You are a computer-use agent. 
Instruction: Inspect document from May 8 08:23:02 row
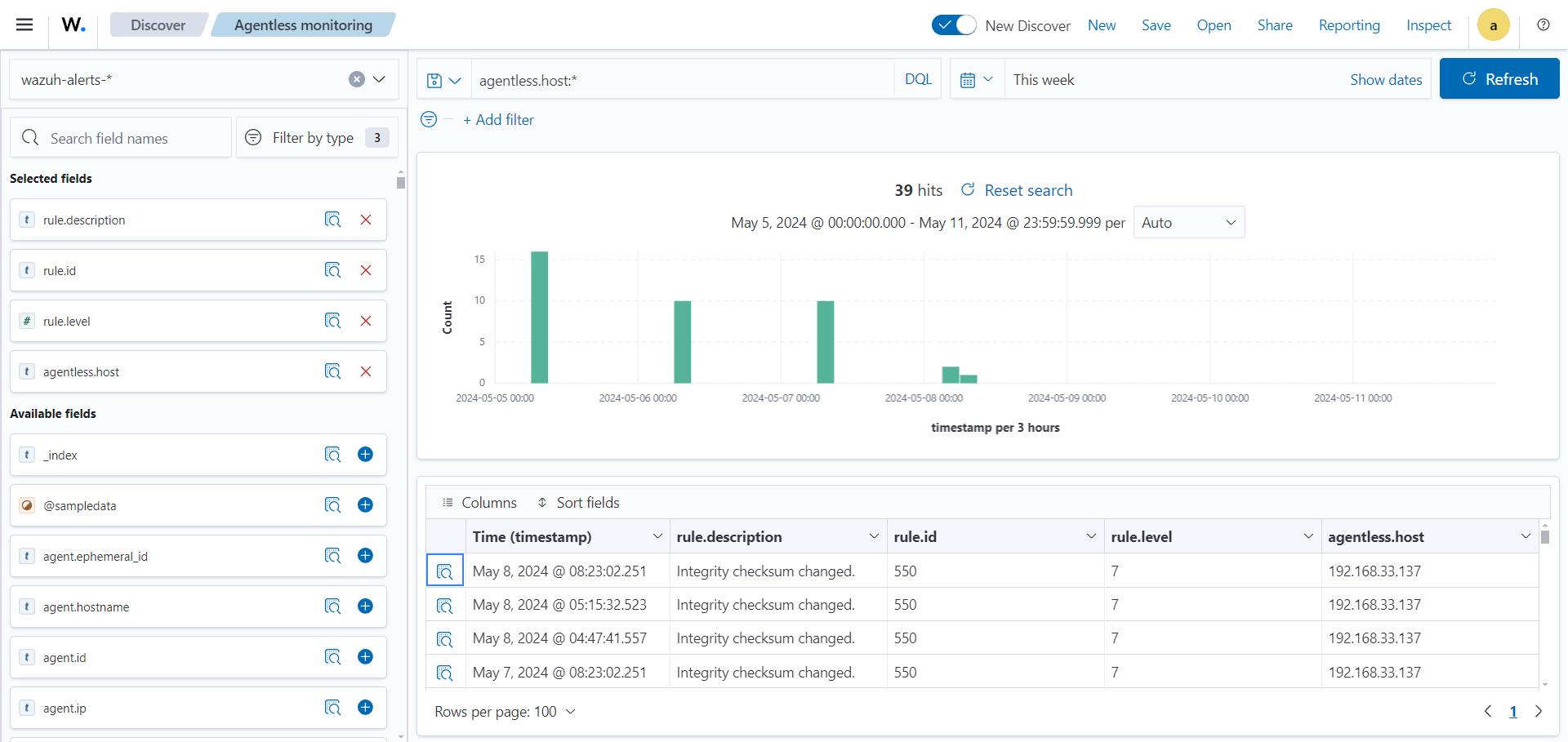coord(444,571)
